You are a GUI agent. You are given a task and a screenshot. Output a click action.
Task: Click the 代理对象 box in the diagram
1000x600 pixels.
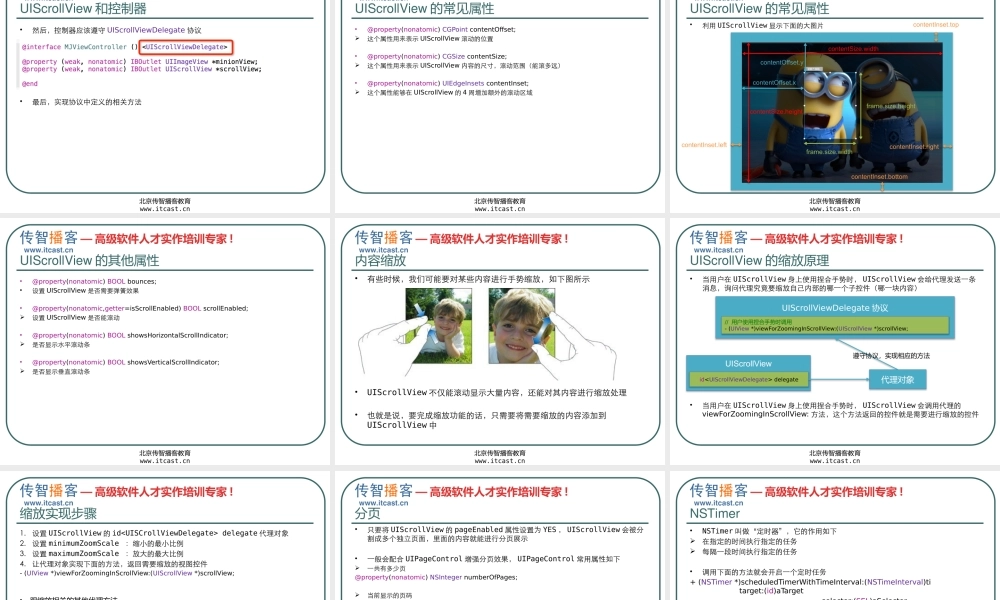(896, 380)
